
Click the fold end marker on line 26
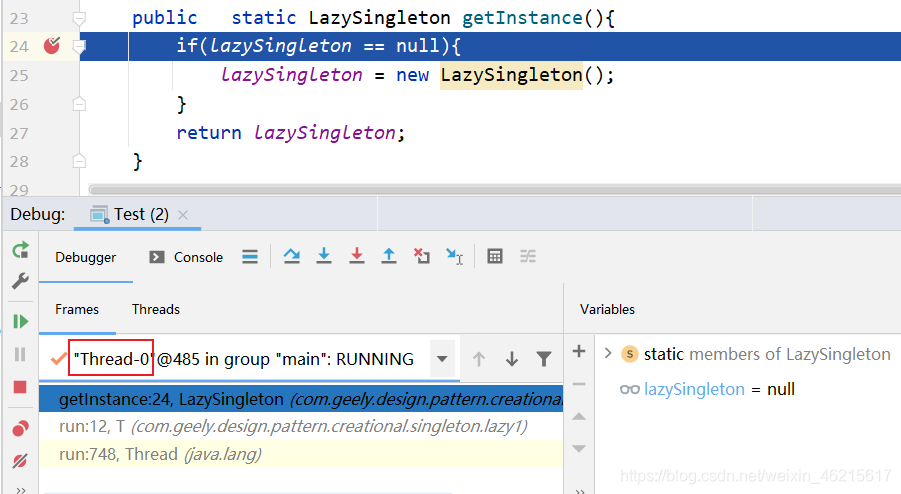tap(79, 104)
